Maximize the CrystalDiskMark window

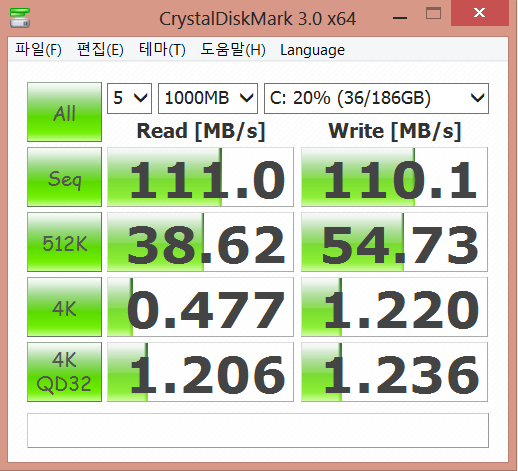(x=433, y=13)
